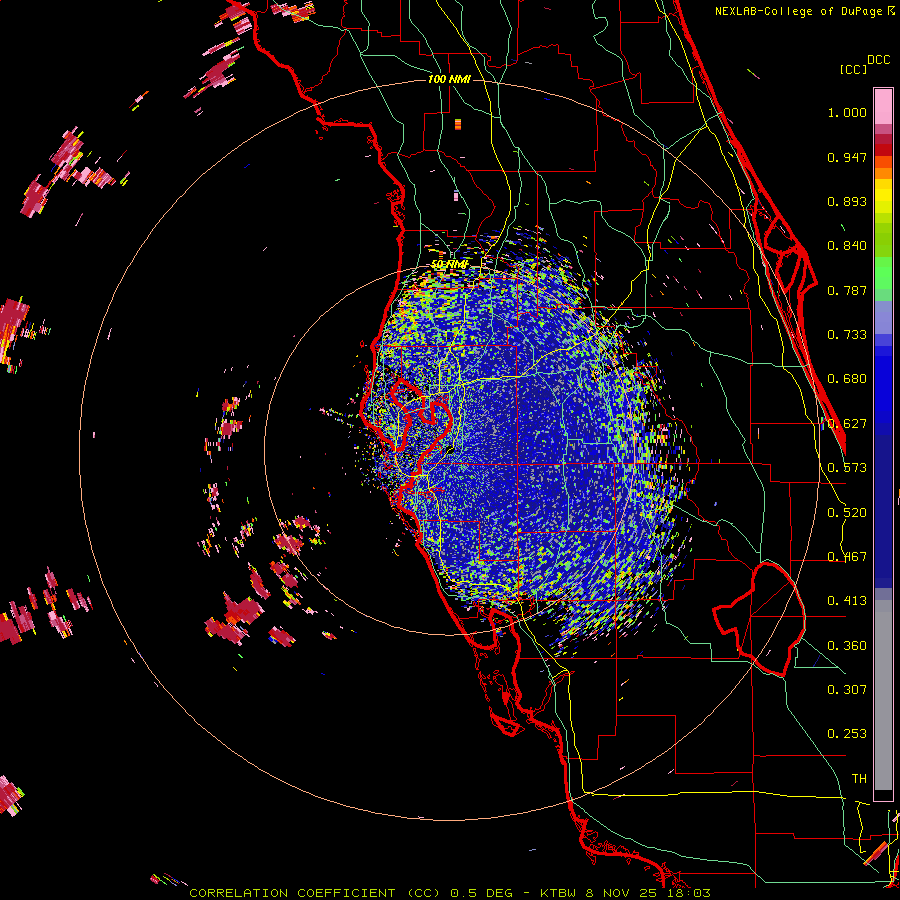
Task: Click the CORRELATION COEFFICIENT caption text
Action: (x=292, y=893)
